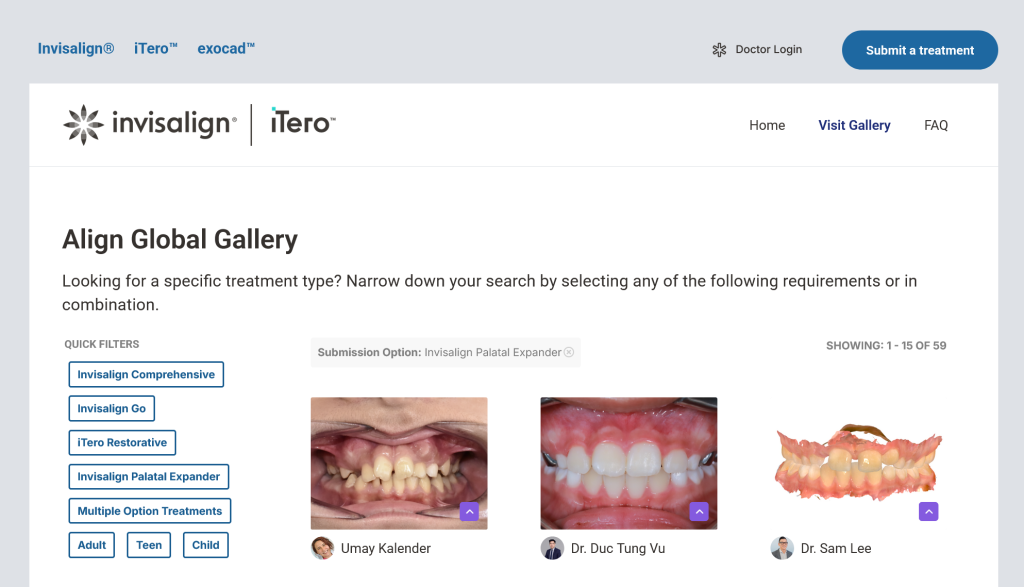Remove the Invisalign Palatal Expander filter tag

pos(569,352)
